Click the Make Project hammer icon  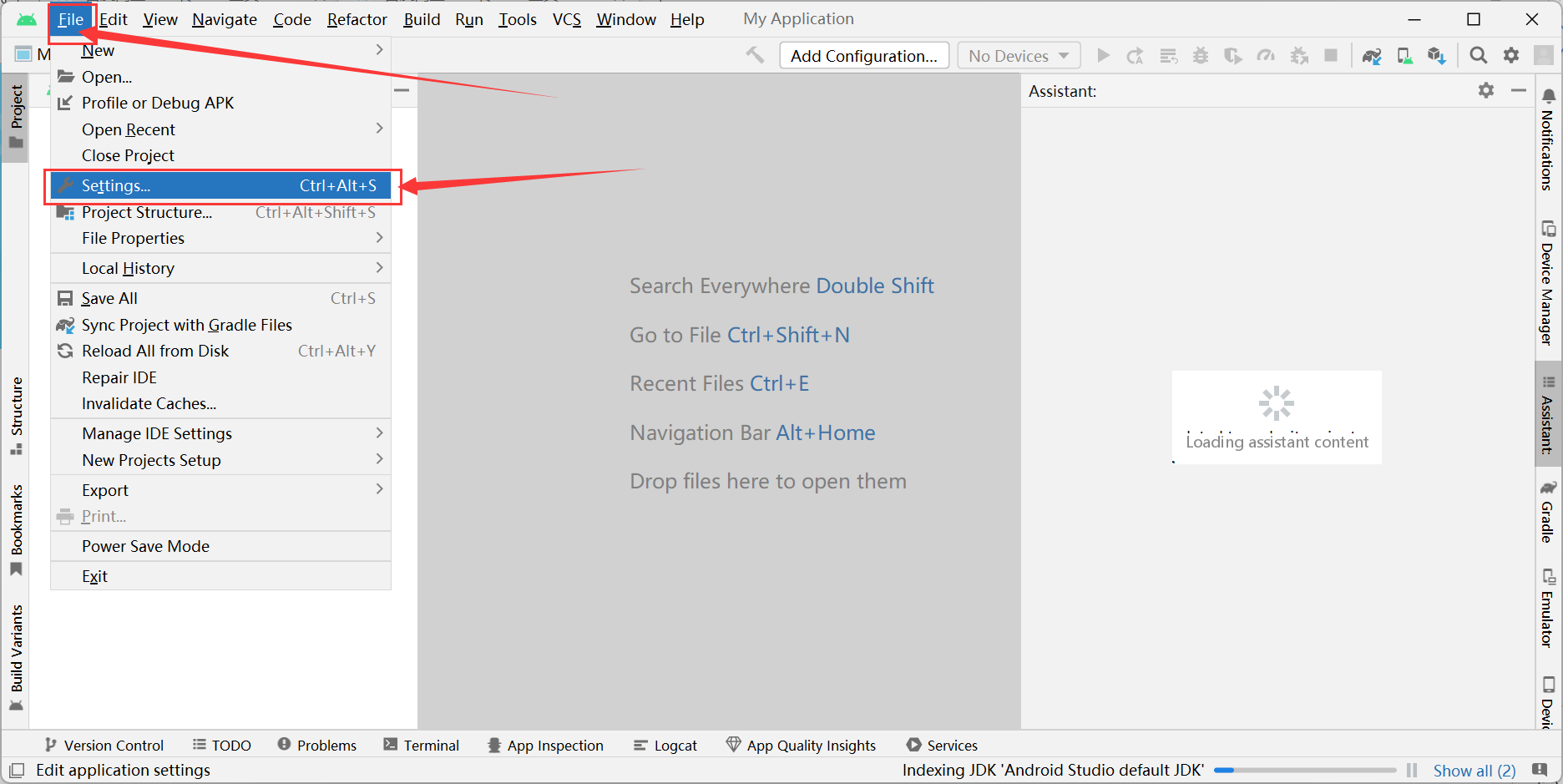[755, 55]
